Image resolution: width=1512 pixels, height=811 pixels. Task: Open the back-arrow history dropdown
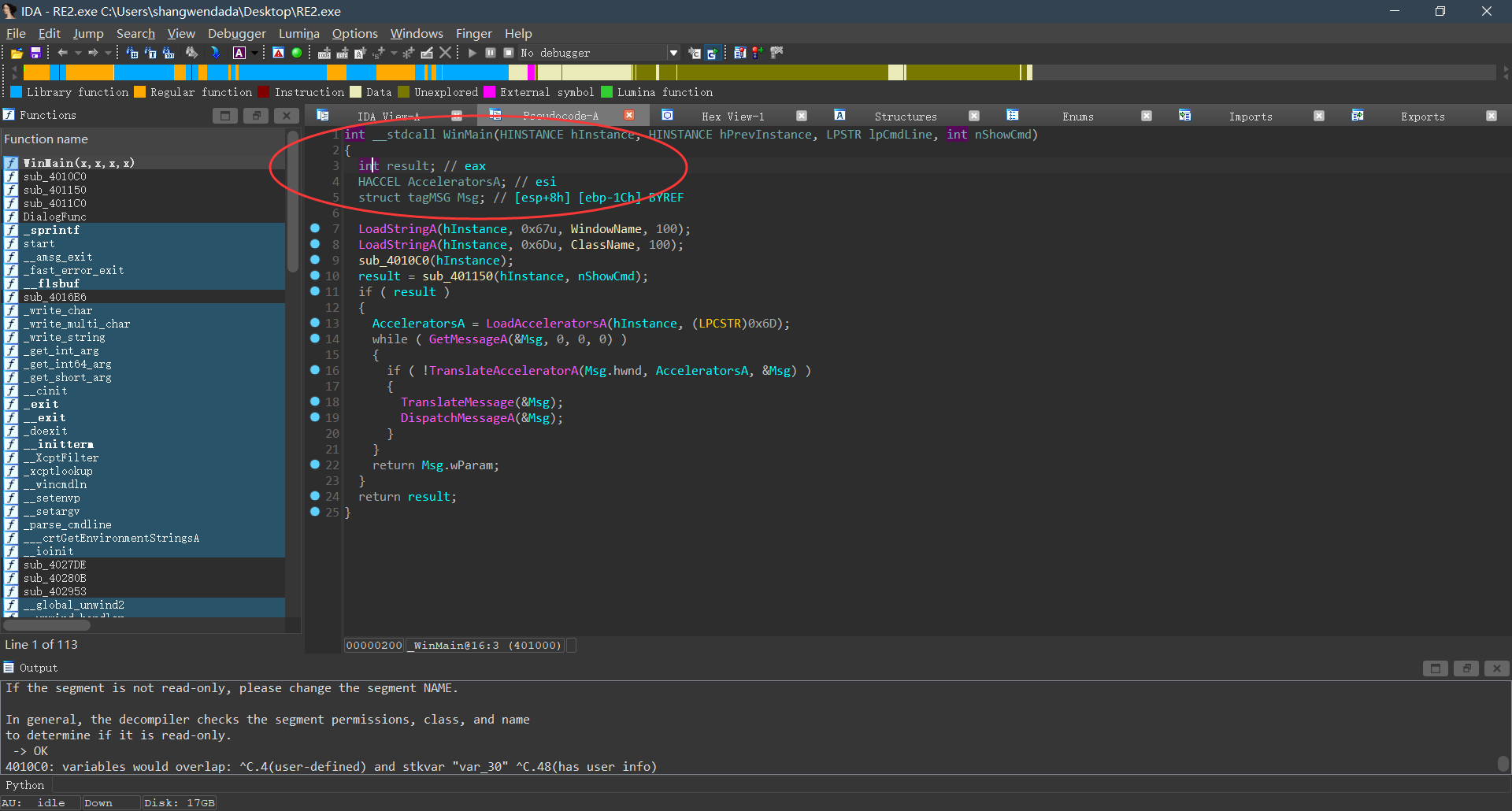pyautogui.click(x=78, y=53)
